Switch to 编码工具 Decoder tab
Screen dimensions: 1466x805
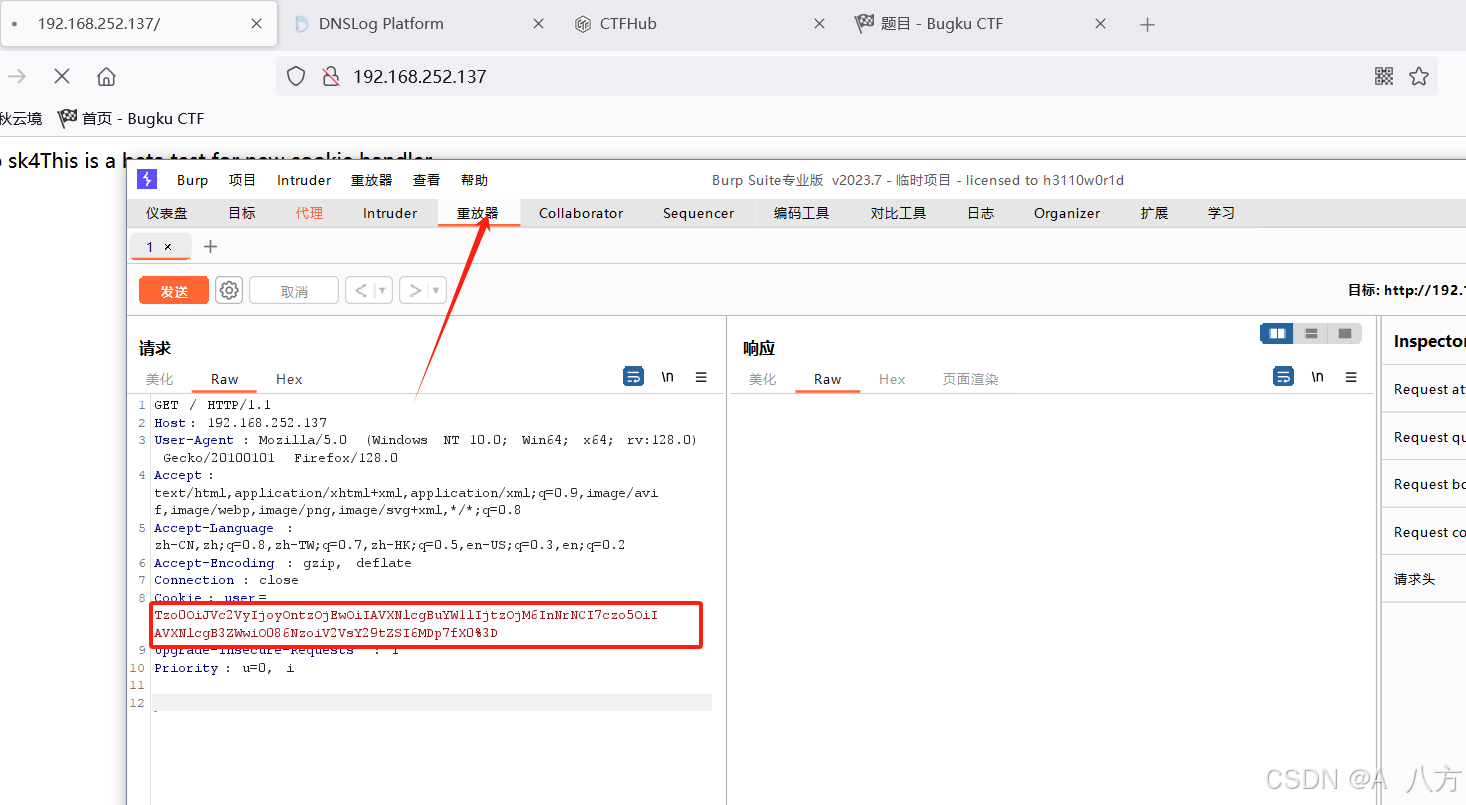pyautogui.click(x=802, y=213)
